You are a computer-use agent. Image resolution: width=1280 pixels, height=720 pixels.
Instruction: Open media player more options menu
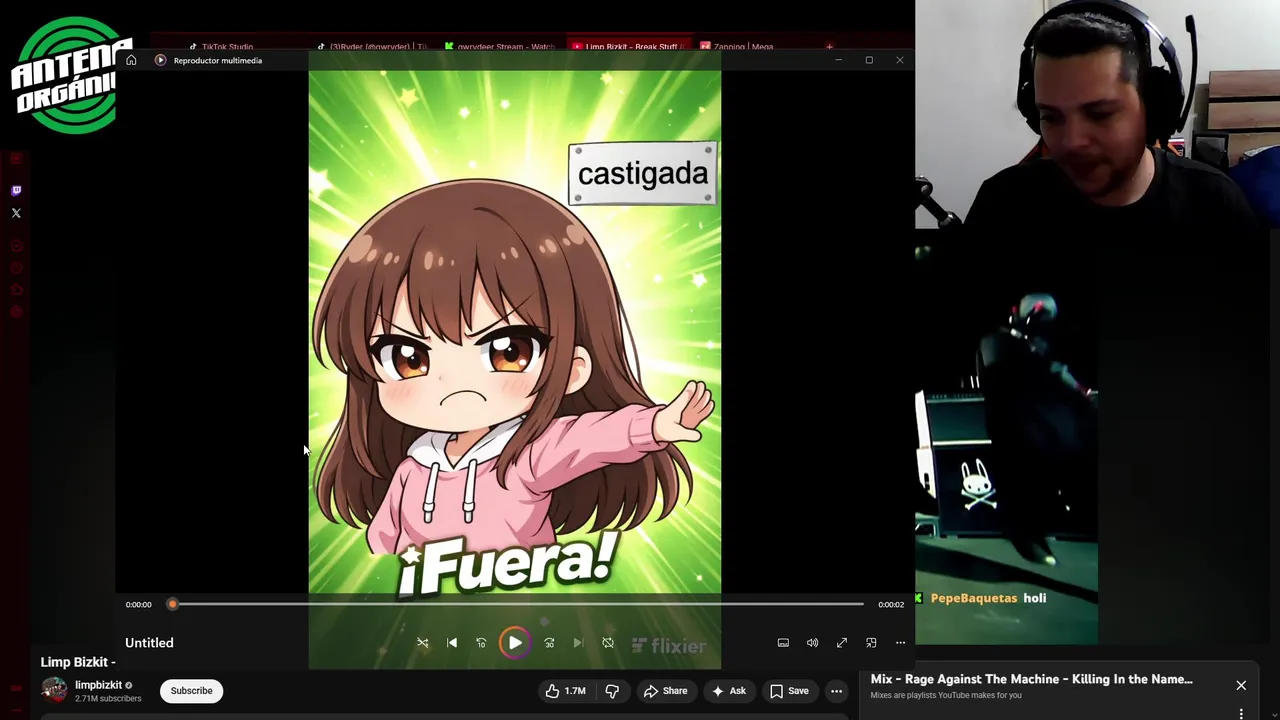pos(900,643)
